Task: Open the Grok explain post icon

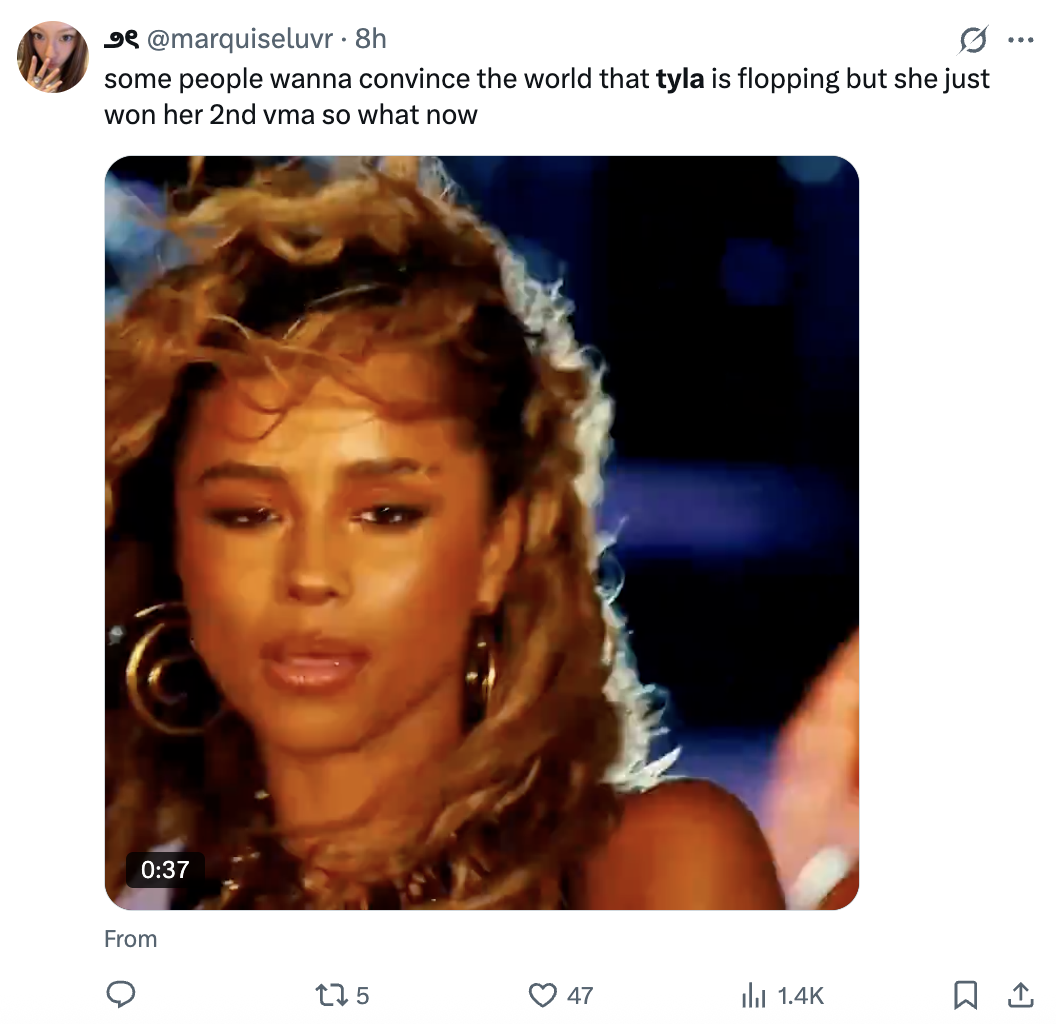Action: click(x=971, y=41)
